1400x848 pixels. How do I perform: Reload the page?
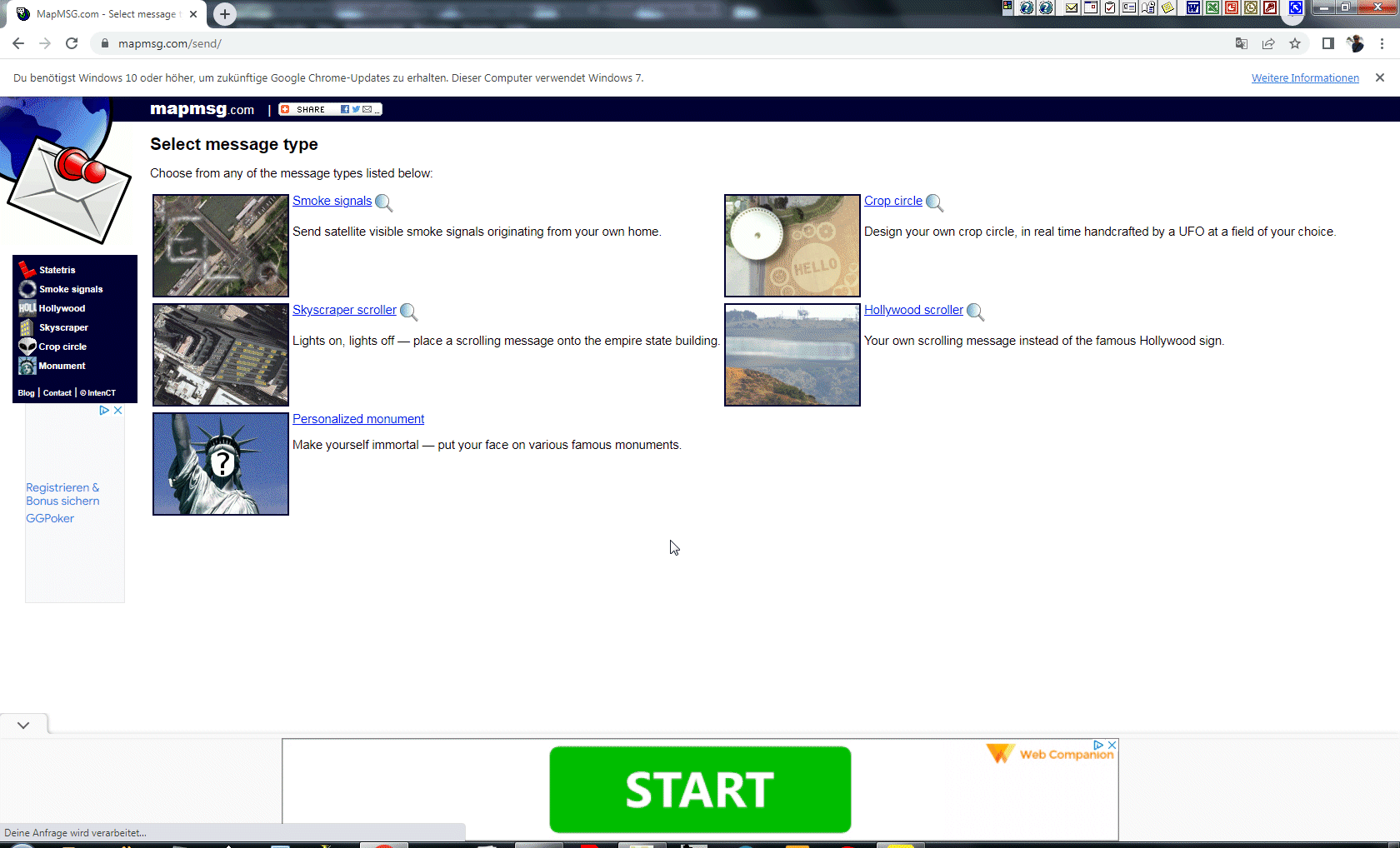pyautogui.click(x=72, y=43)
